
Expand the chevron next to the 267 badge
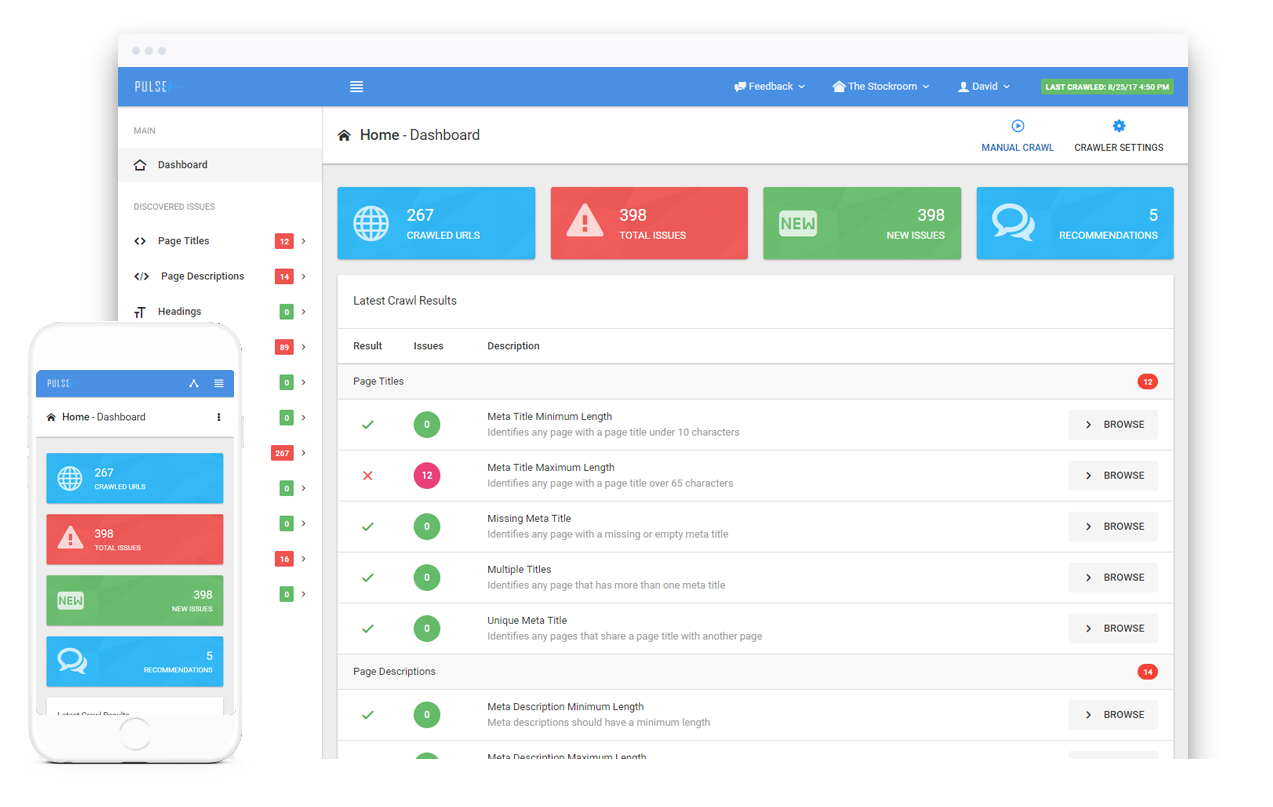click(303, 453)
